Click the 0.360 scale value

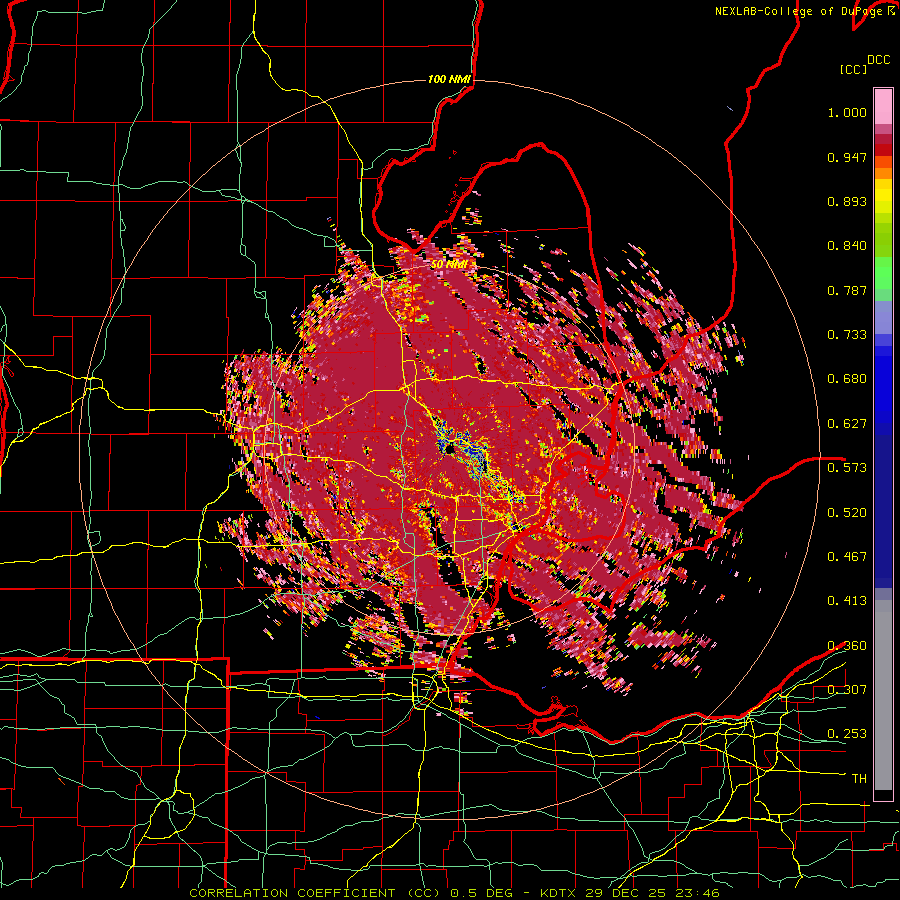pyautogui.click(x=847, y=646)
